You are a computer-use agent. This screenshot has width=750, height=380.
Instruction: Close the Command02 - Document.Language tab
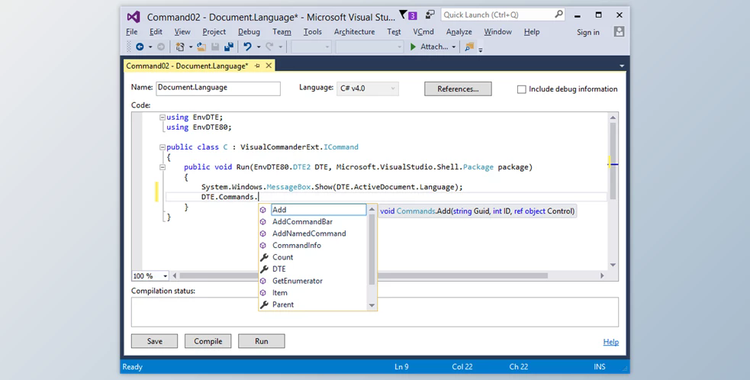pos(269,66)
